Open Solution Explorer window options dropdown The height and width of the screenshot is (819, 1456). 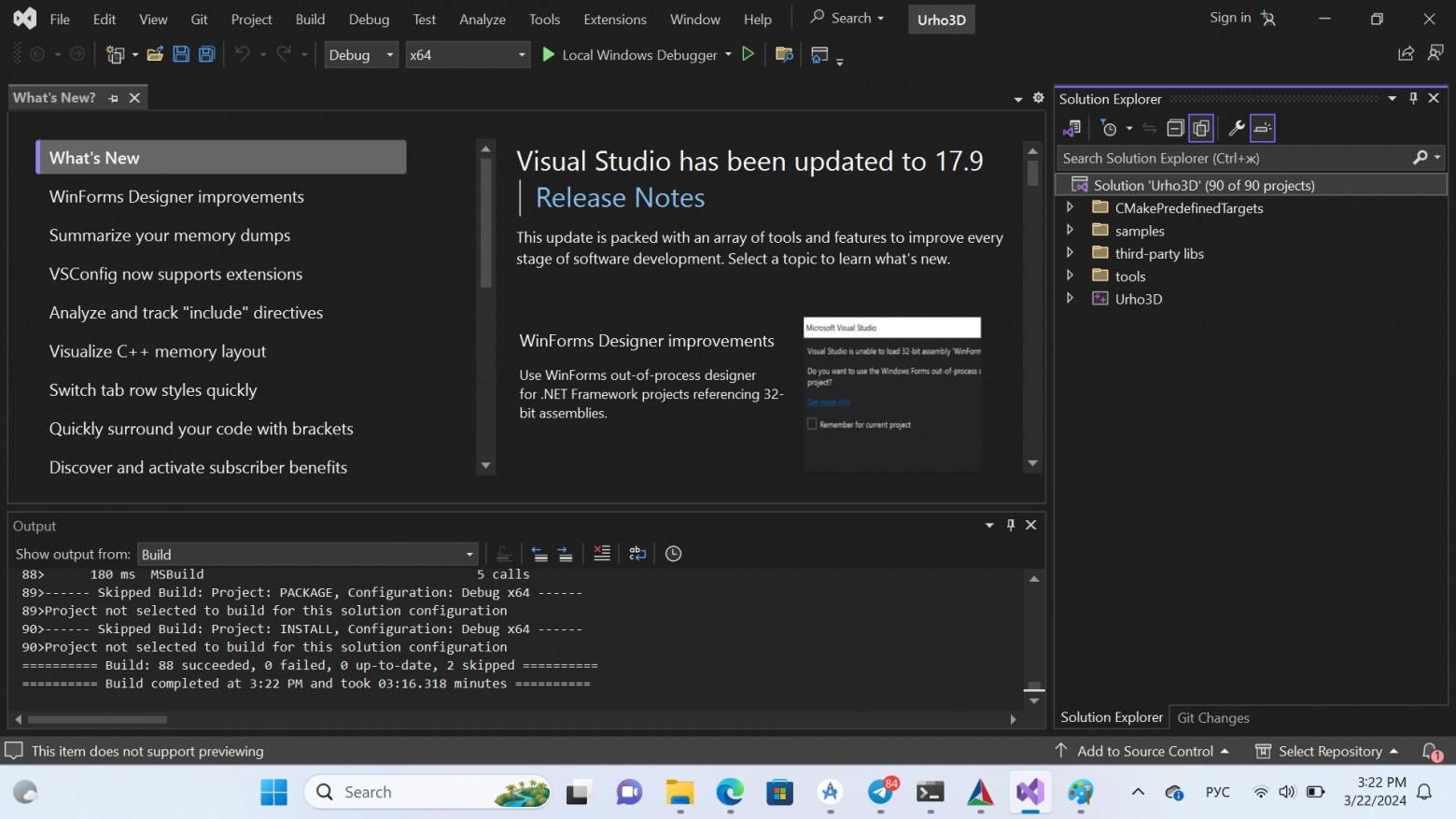coord(1392,98)
